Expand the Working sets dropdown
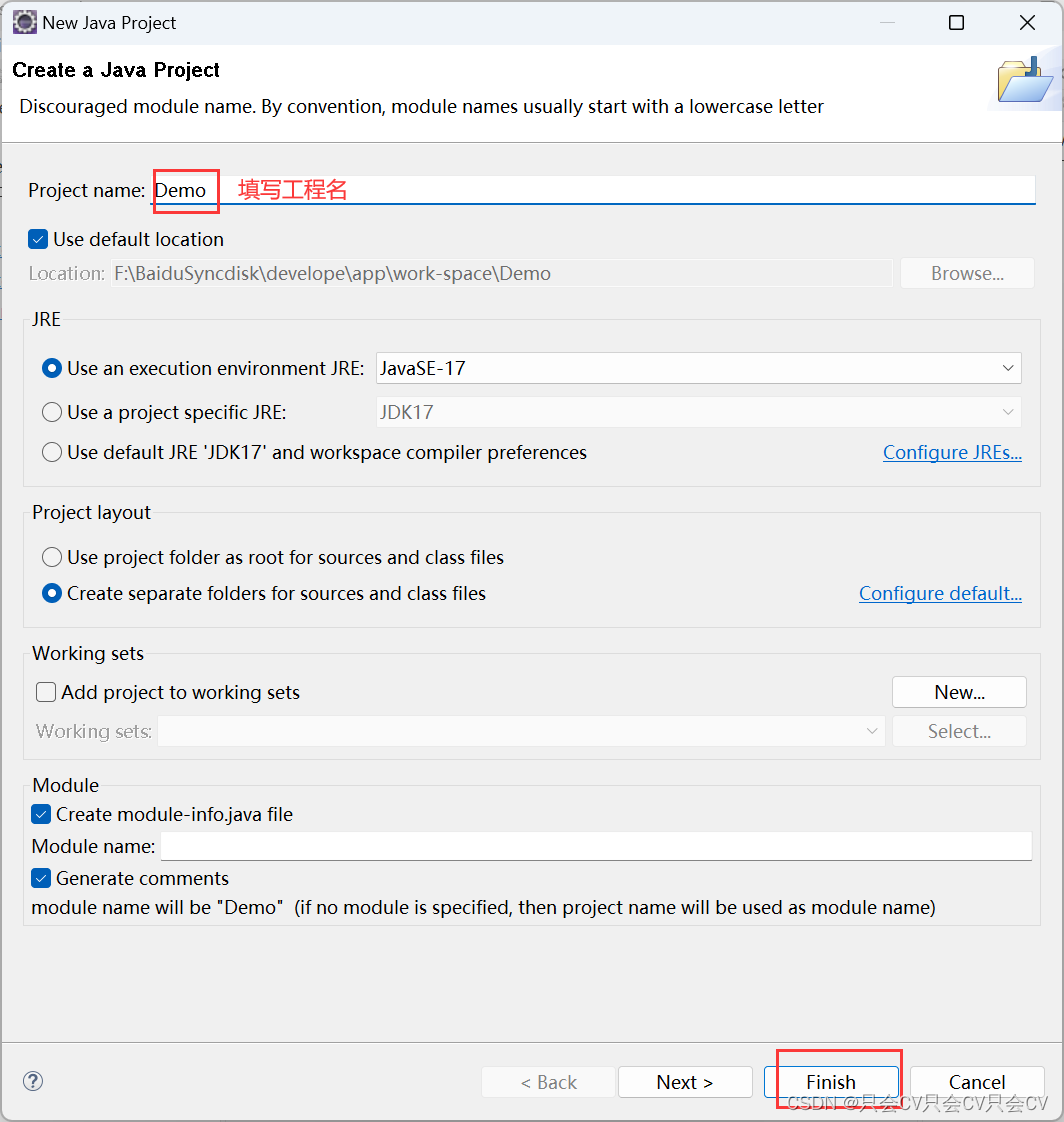The image size is (1064, 1122). tap(872, 731)
